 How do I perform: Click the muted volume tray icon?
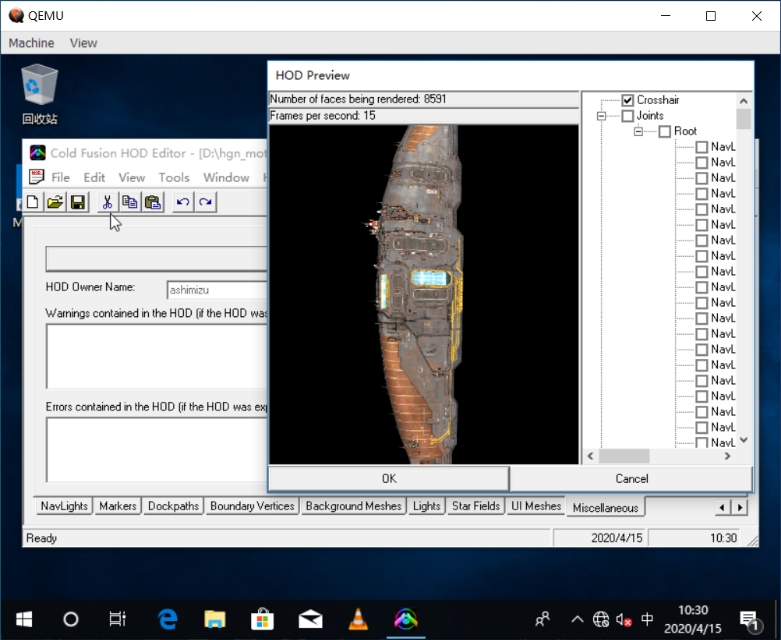pos(624,620)
